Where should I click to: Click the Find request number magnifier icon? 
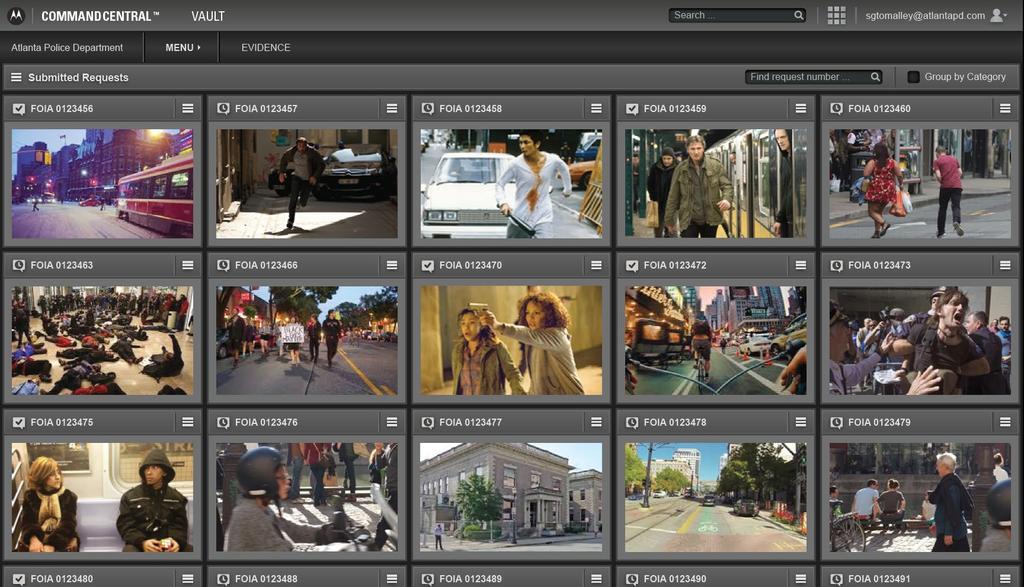pos(875,77)
